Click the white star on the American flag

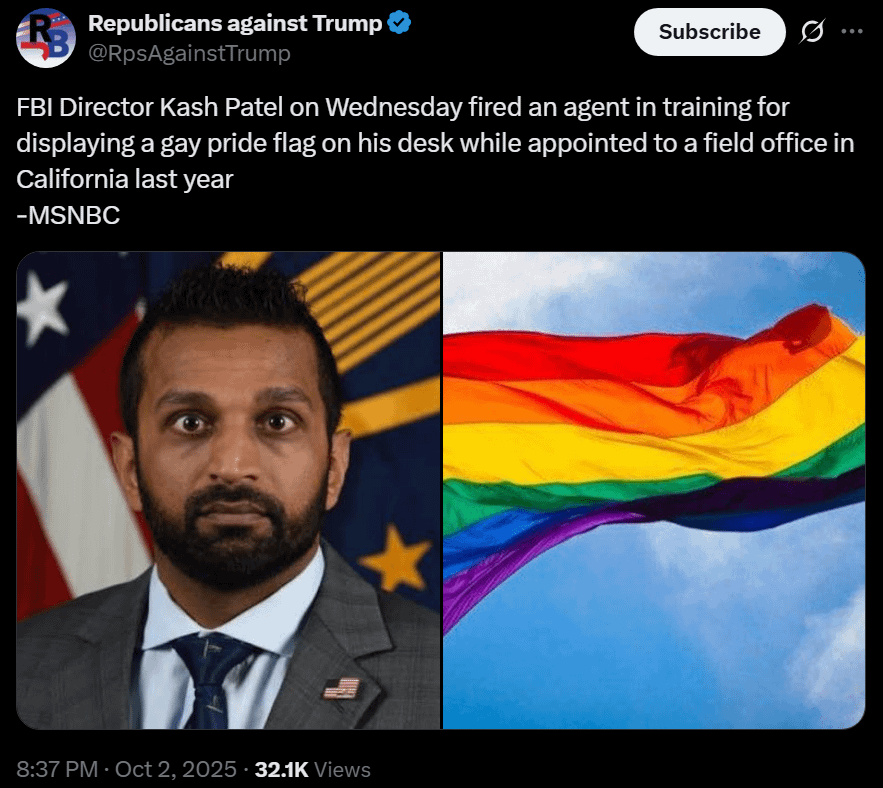[42, 308]
